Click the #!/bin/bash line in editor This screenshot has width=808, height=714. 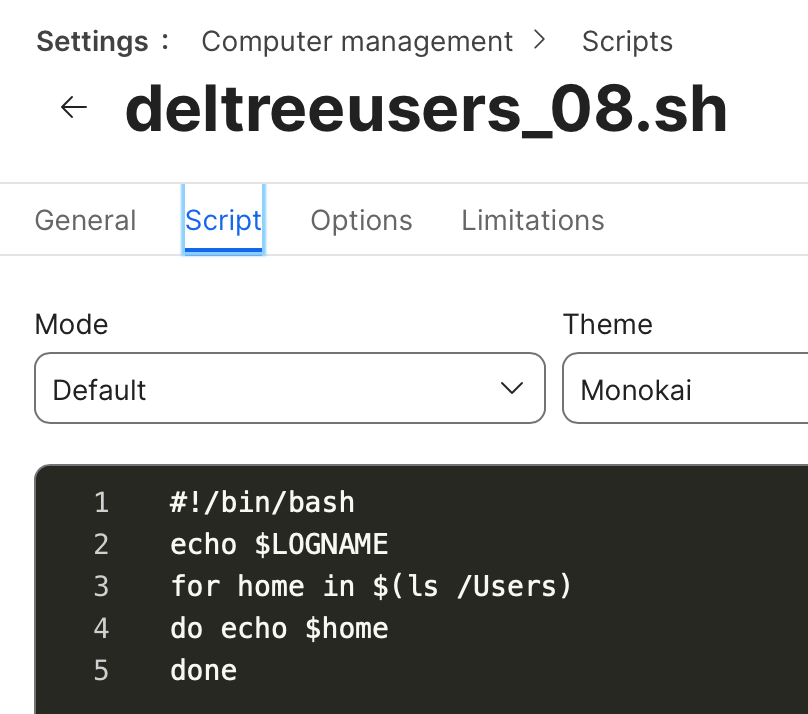coord(262,502)
